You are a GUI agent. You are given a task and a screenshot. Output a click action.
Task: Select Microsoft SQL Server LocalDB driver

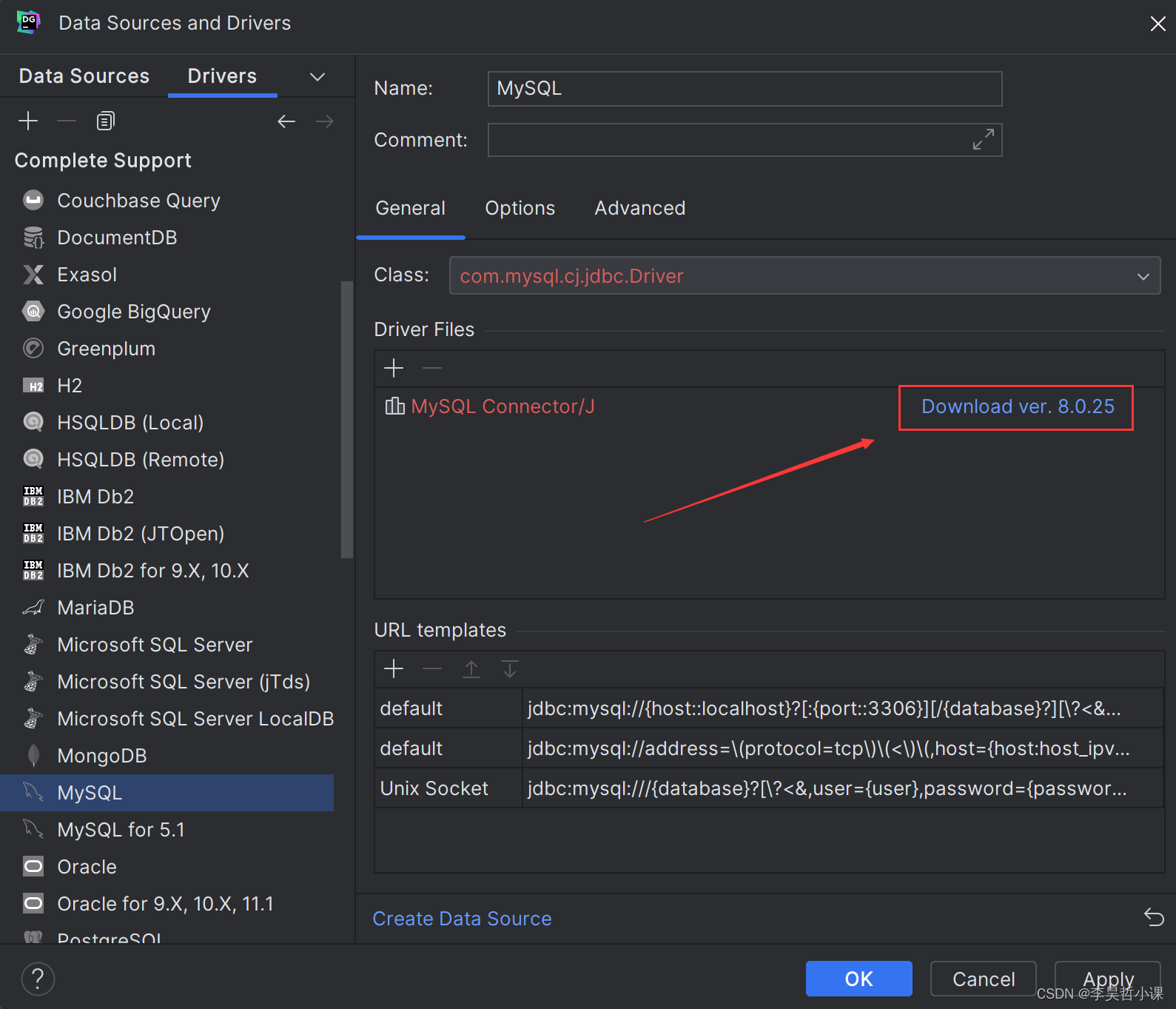click(x=167, y=719)
